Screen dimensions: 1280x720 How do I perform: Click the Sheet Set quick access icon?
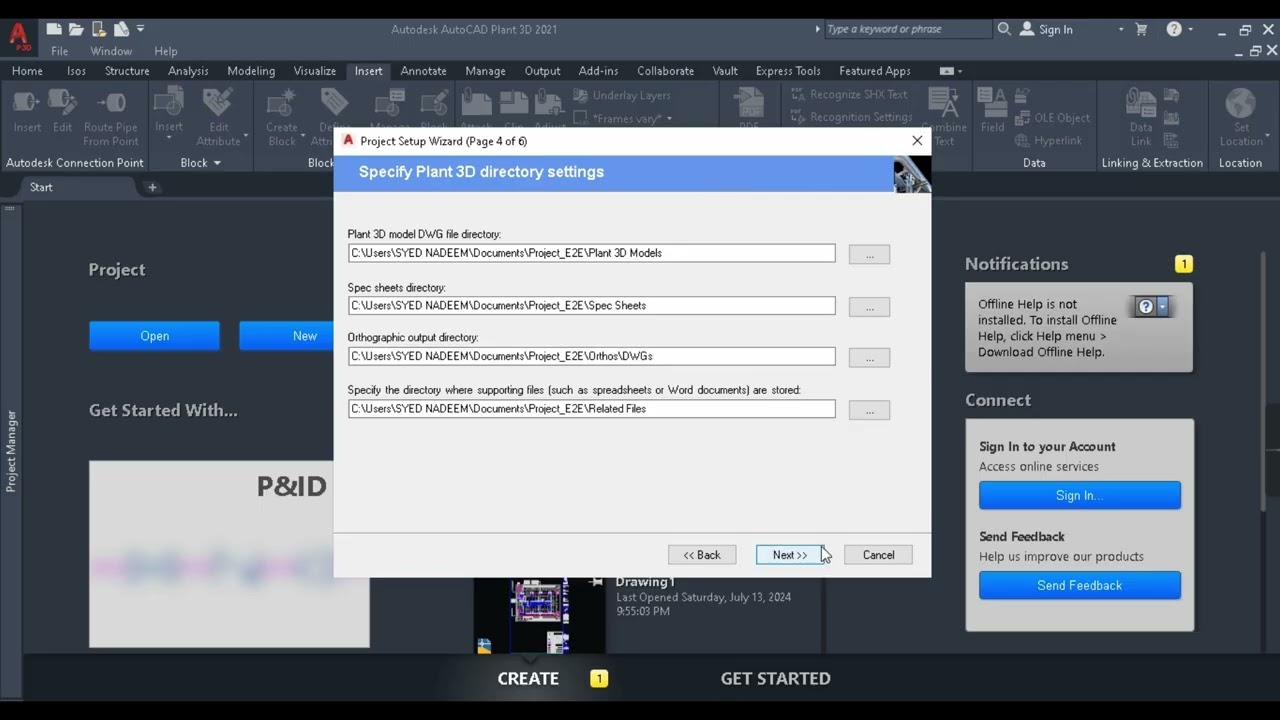click(x=121, y=29)
